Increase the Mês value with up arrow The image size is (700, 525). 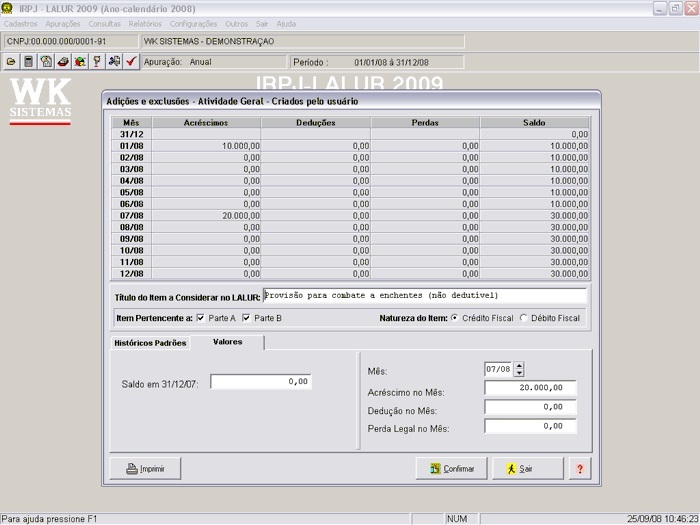518,366
